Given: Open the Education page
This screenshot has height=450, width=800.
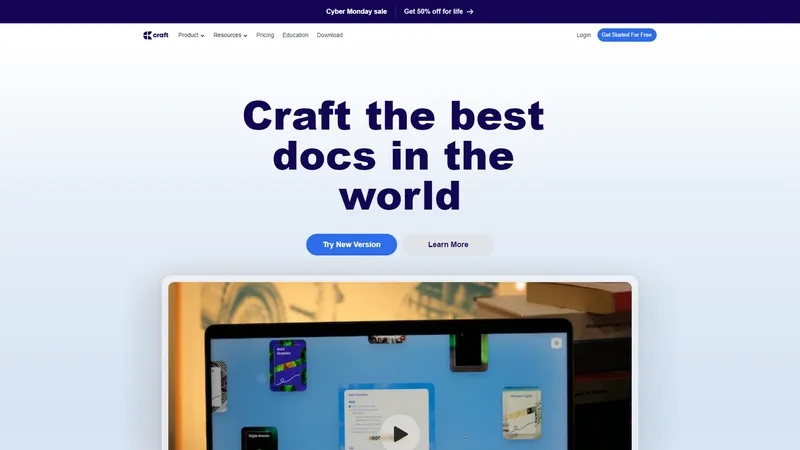Looking at the screenshot, I should click(295, 35).
